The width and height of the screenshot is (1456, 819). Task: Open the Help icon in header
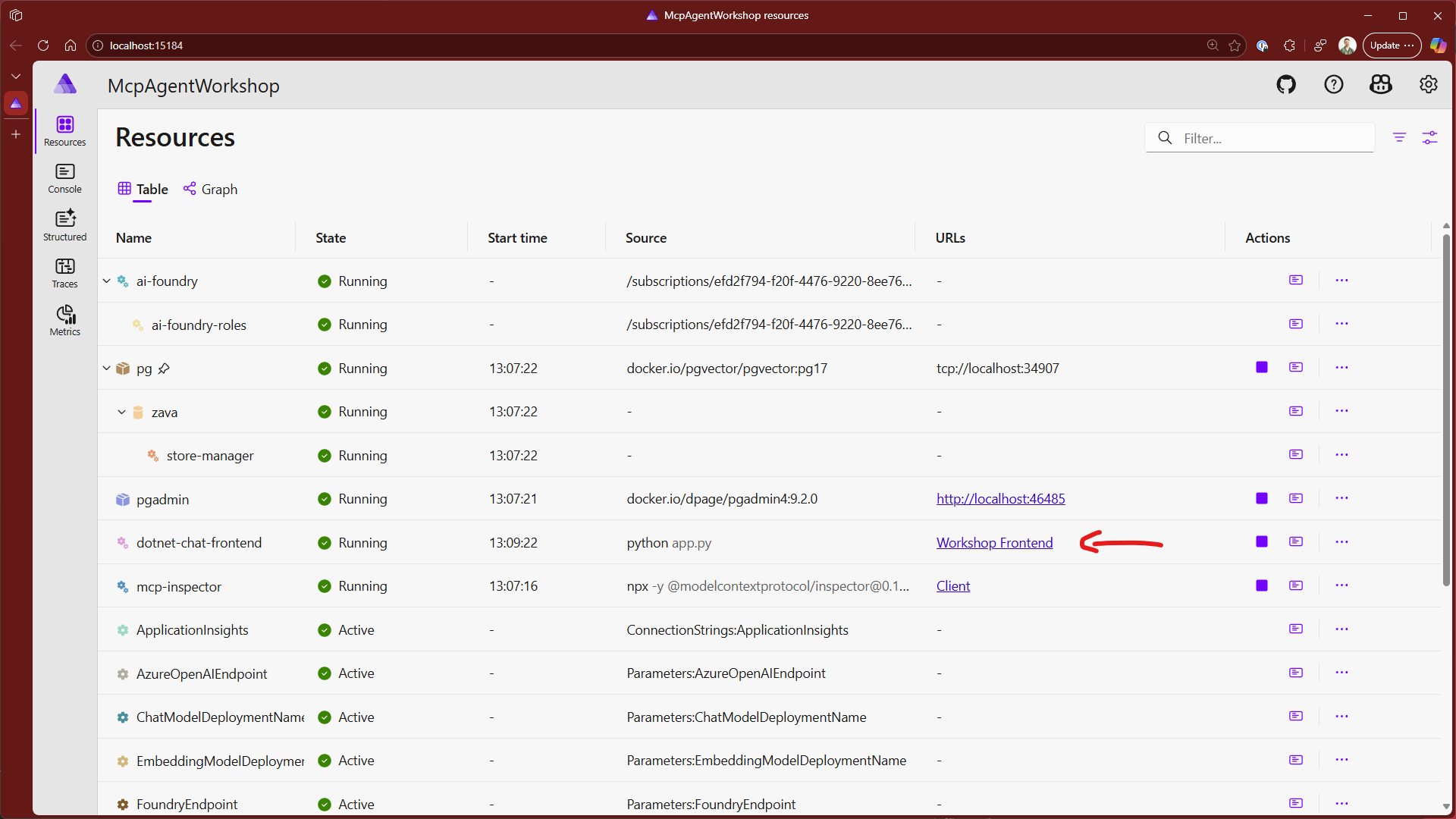click(1333, 85)
